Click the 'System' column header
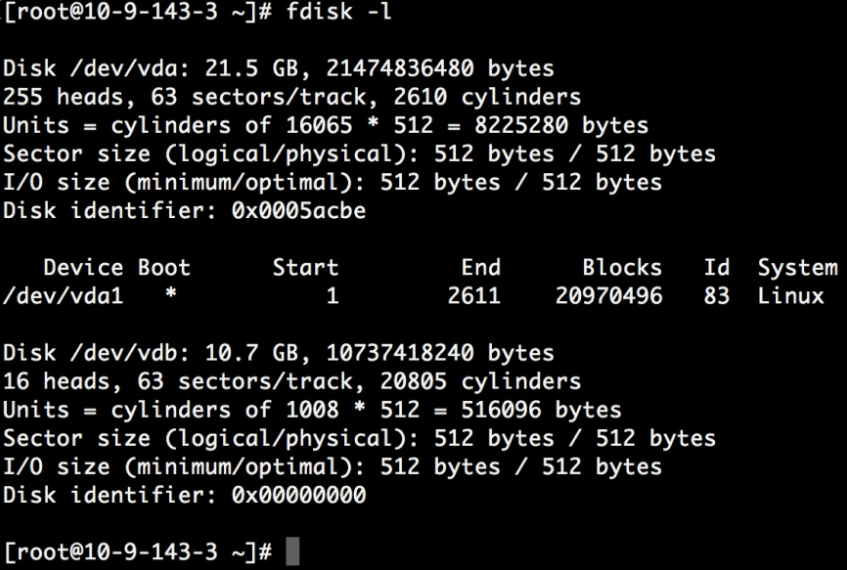This screenshot has width=847, height=570. (x=797, y=268)
